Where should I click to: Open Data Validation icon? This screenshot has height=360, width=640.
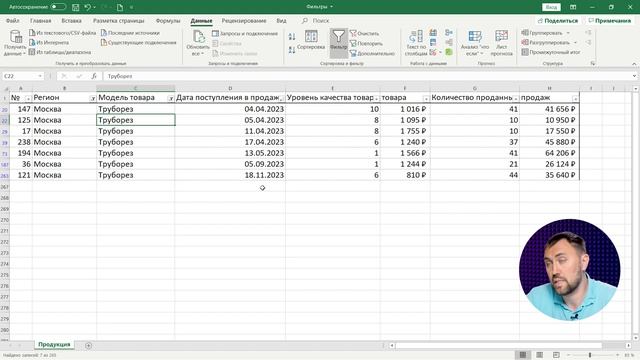(433, 52)
